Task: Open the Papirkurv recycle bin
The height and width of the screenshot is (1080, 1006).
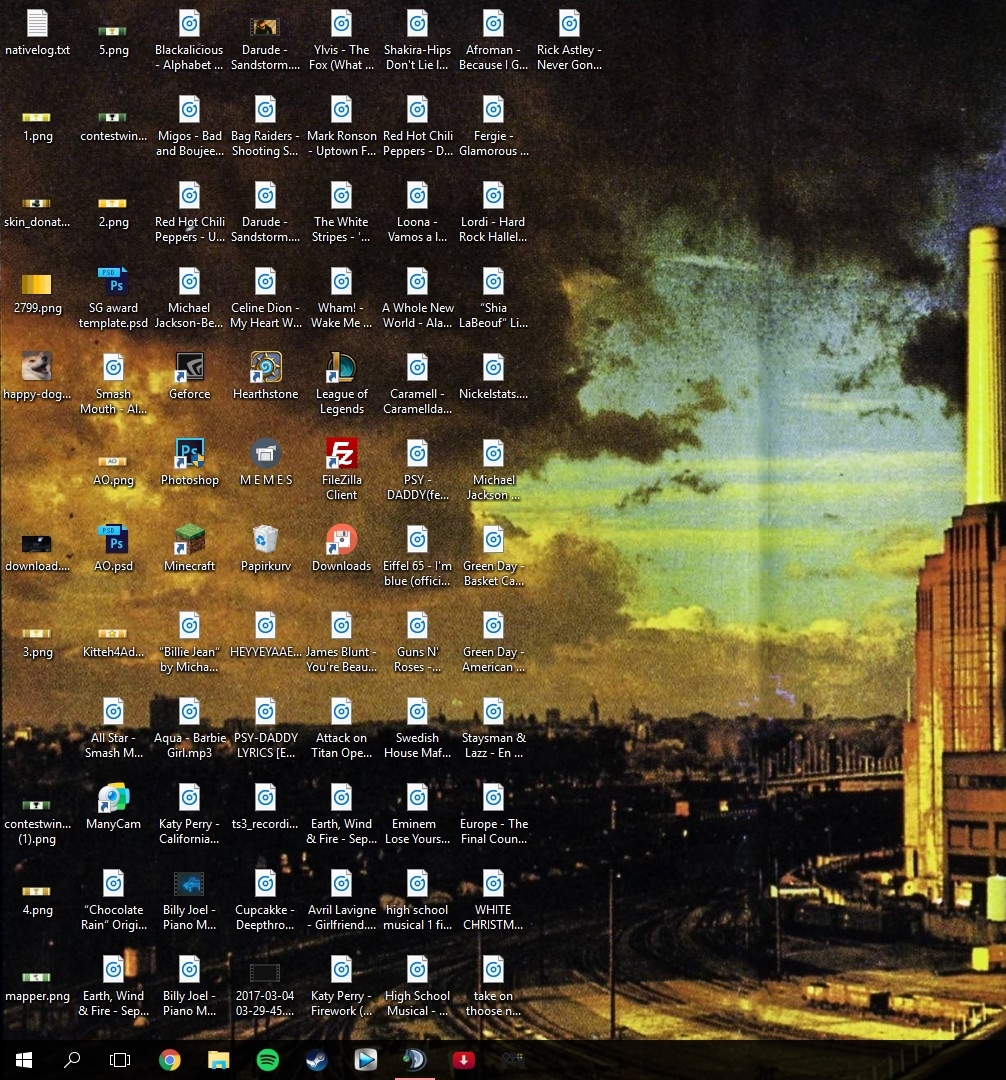Action: [x=266, y=548]
